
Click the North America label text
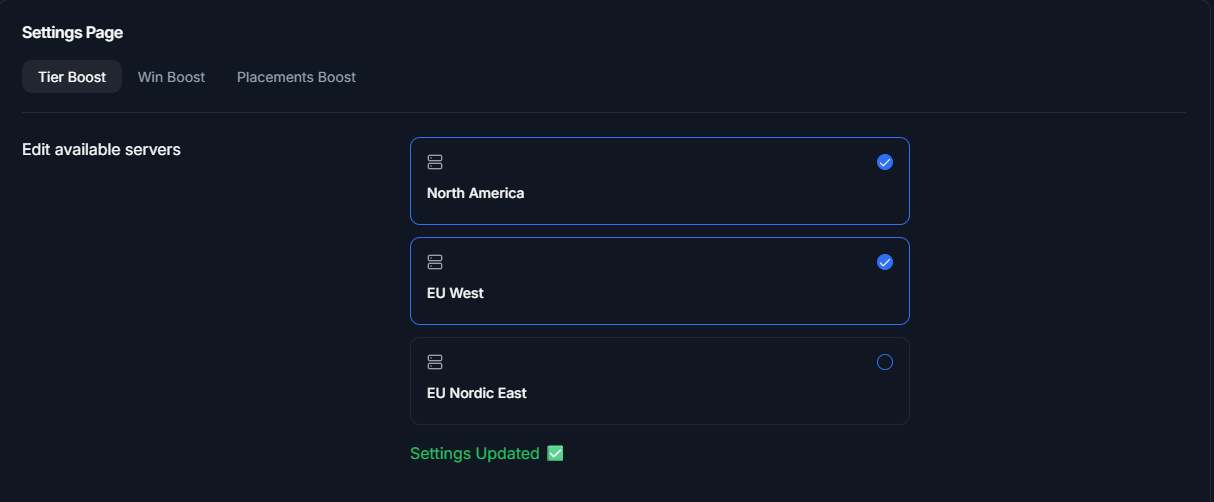tap(475, 193)
